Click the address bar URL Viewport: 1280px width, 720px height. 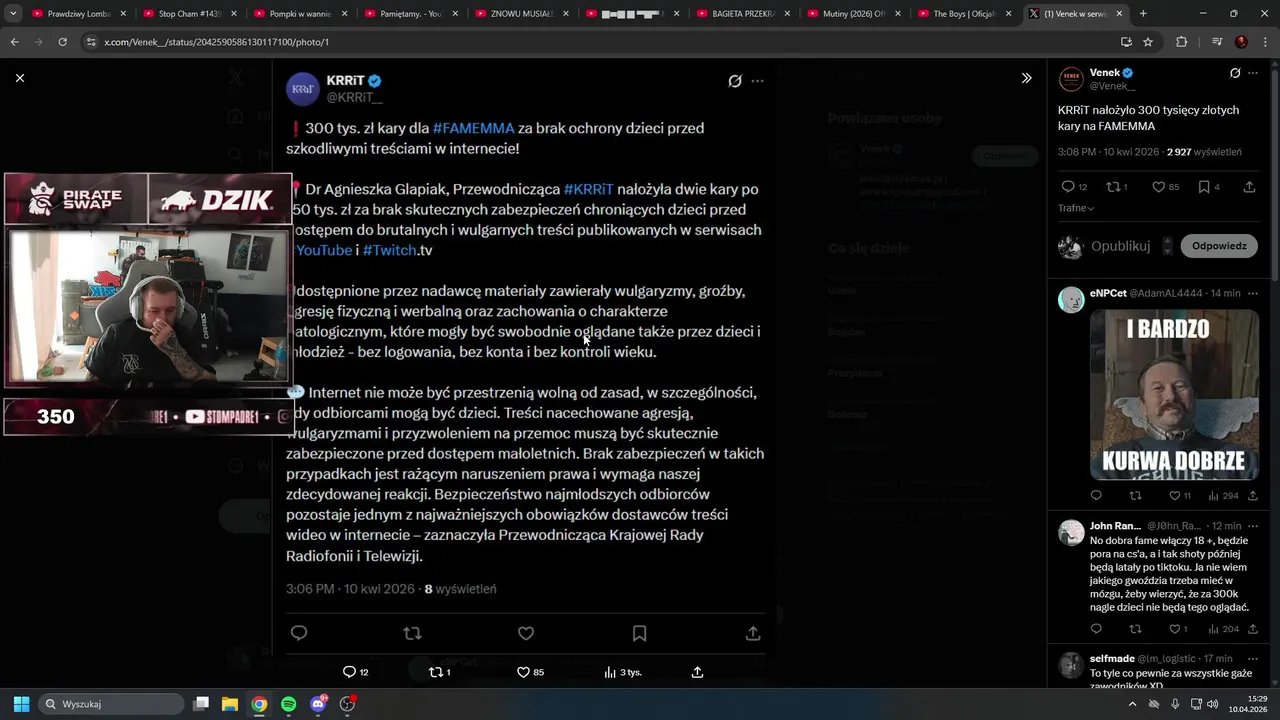click(216, 42)
